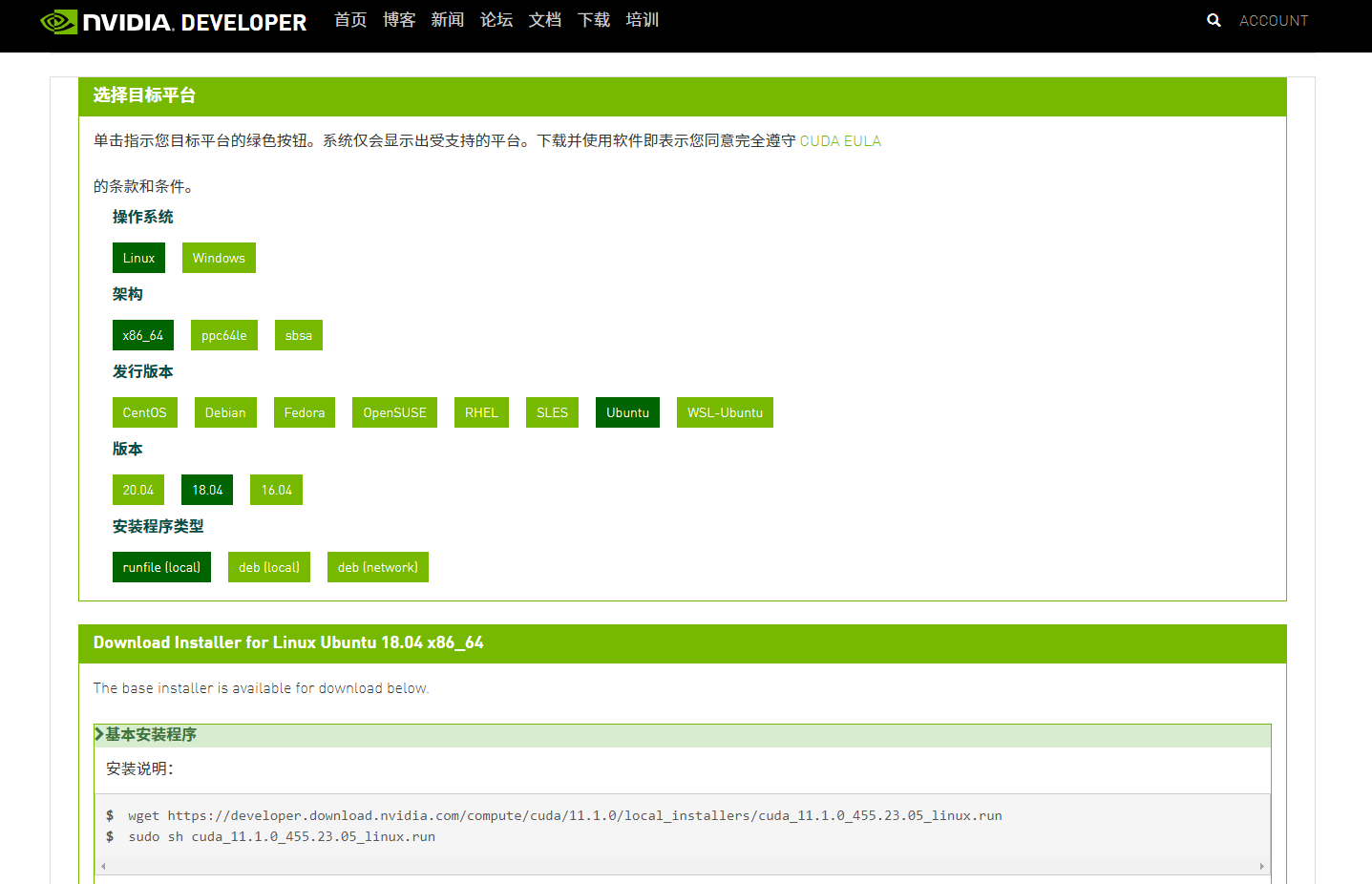Click the code box right scroll arrow
The width and height of the screenshot is (1372, 884).
1262,867
